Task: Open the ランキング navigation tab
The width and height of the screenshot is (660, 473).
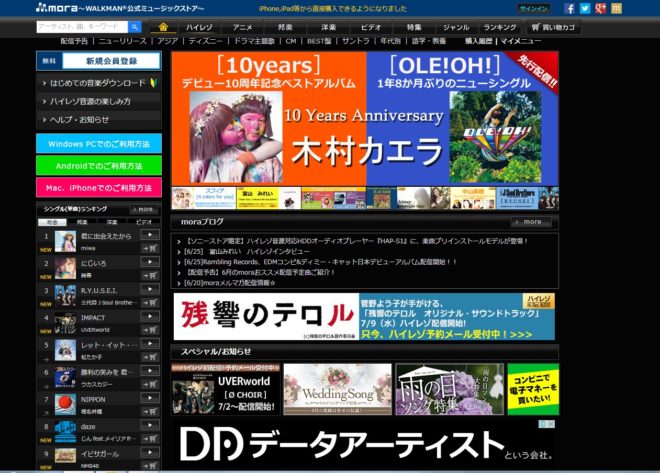Action: tap(500, 27)
